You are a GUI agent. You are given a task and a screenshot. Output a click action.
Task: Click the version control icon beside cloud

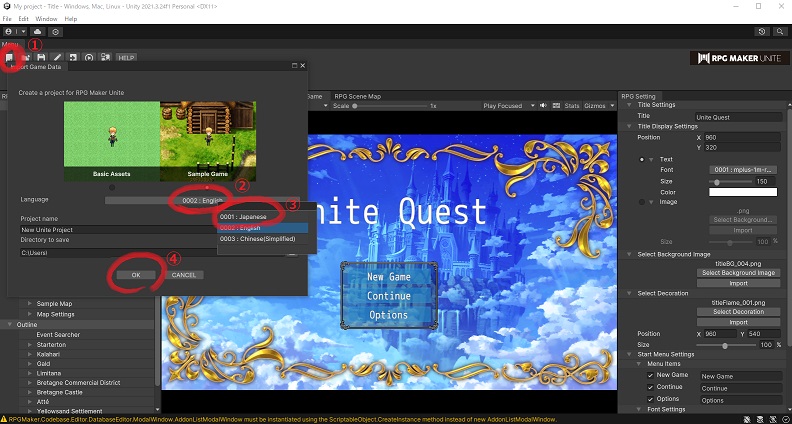click(x=56, y=31)
